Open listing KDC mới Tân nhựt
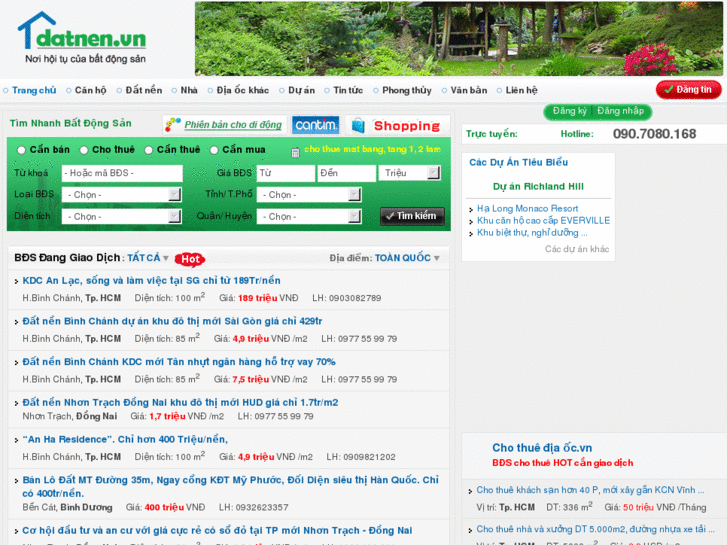This screenshot has height=545, width=727. pyautogui.click(x=179, y=361)
